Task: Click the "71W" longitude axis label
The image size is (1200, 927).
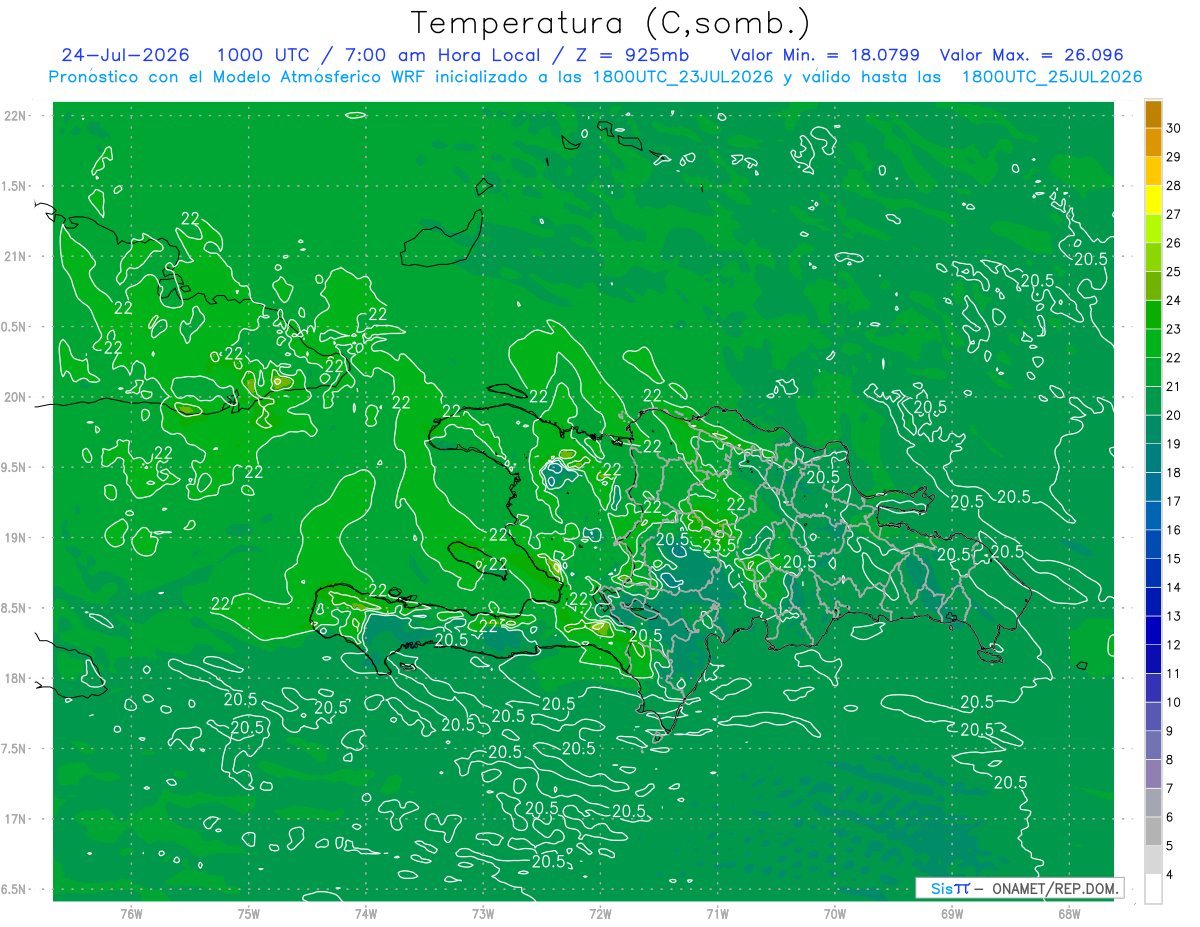Action: [717, 912]
